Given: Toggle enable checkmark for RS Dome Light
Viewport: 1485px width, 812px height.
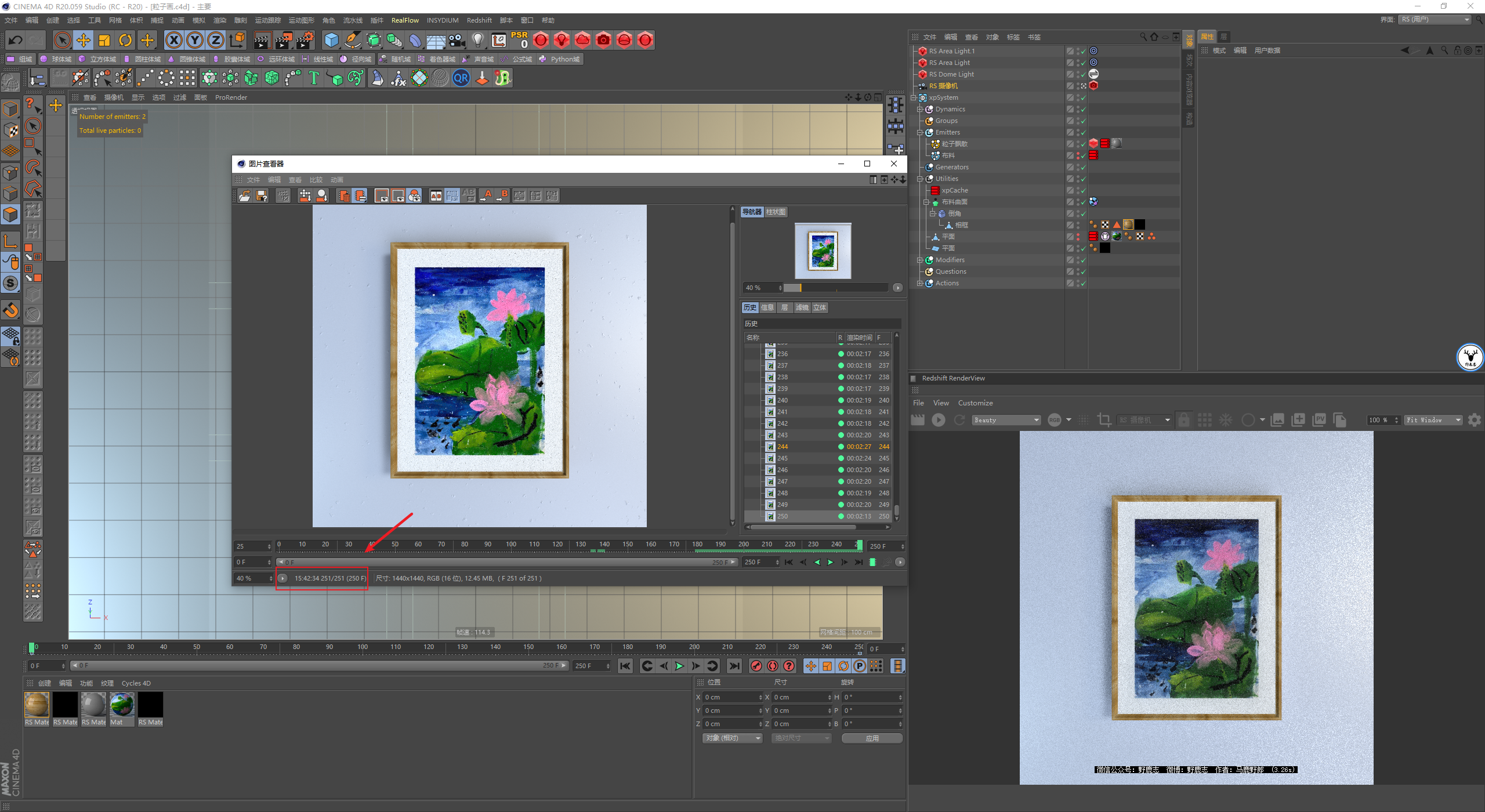Looking at the screenshot, I should (x=1082, y=74).
